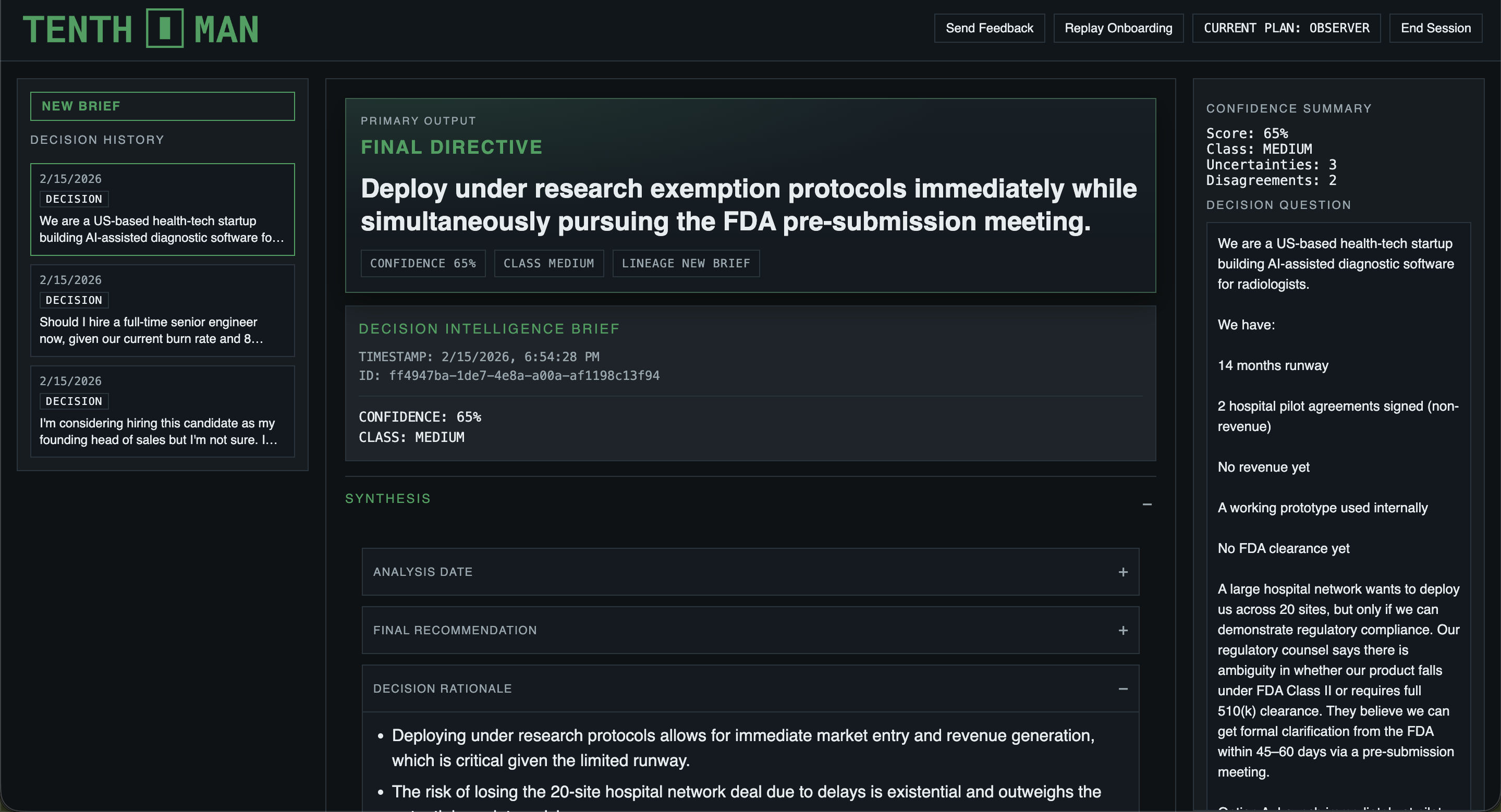
Task: Select the CLASS MEDIUM chip
Action: [548, 263]
